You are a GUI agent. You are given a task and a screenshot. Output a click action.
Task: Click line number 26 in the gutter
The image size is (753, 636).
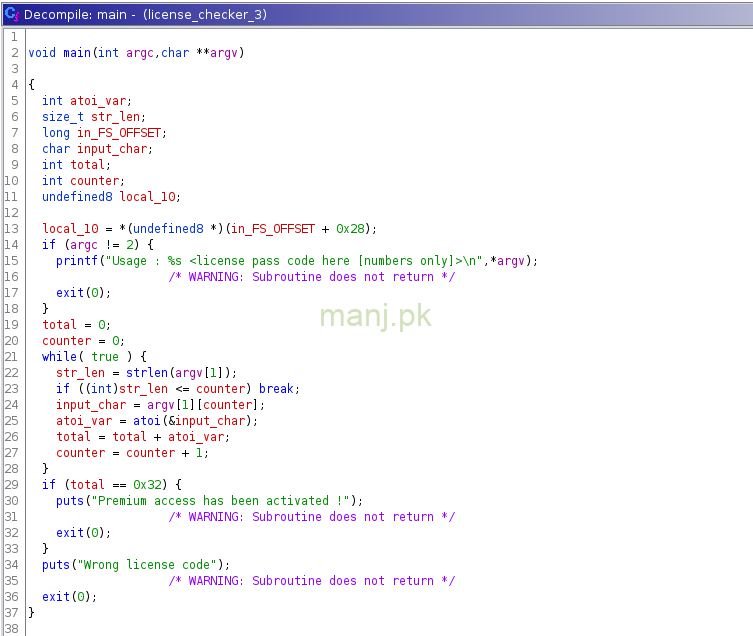coord(12,437)
